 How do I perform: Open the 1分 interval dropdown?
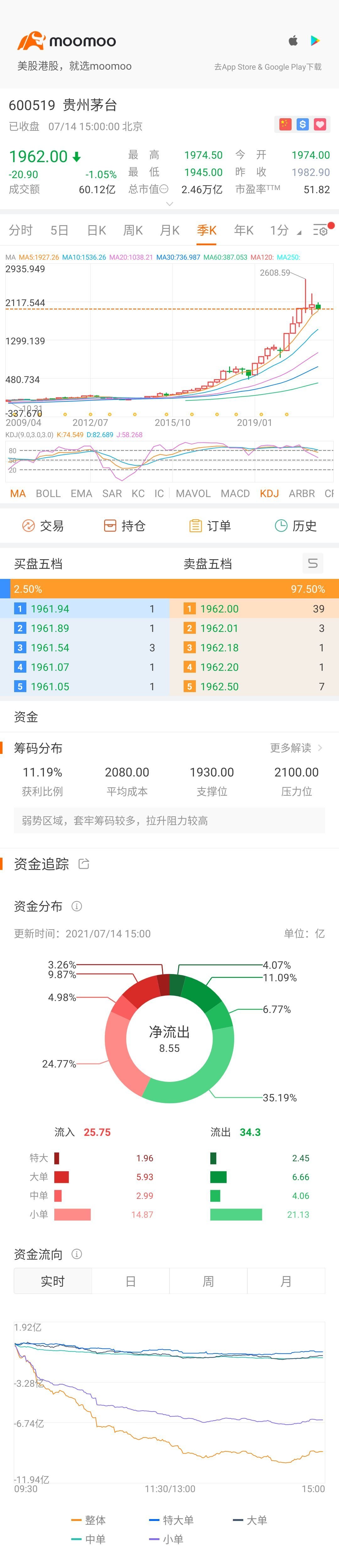(x=285, y=230)
